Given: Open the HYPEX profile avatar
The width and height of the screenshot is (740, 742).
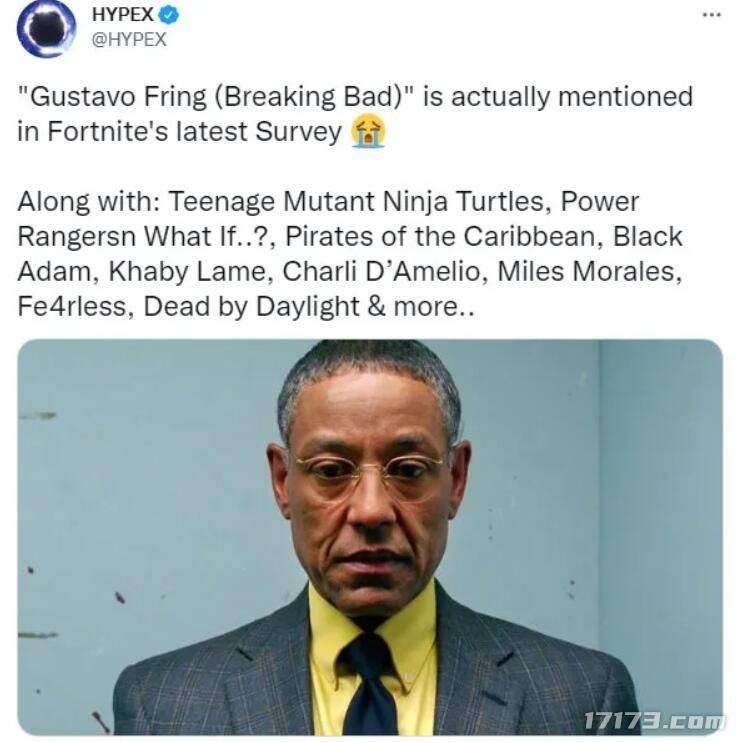Looking at the screenshot, I should (46, 28).
